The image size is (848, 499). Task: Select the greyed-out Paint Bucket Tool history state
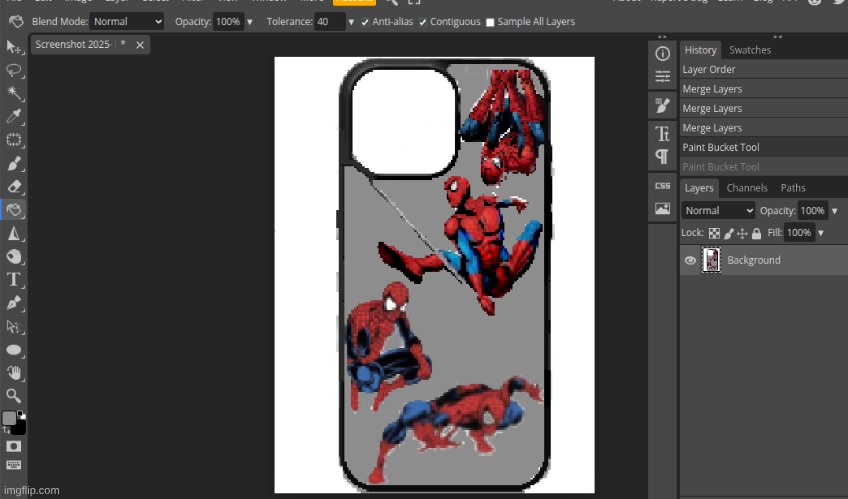pos(764,167)
